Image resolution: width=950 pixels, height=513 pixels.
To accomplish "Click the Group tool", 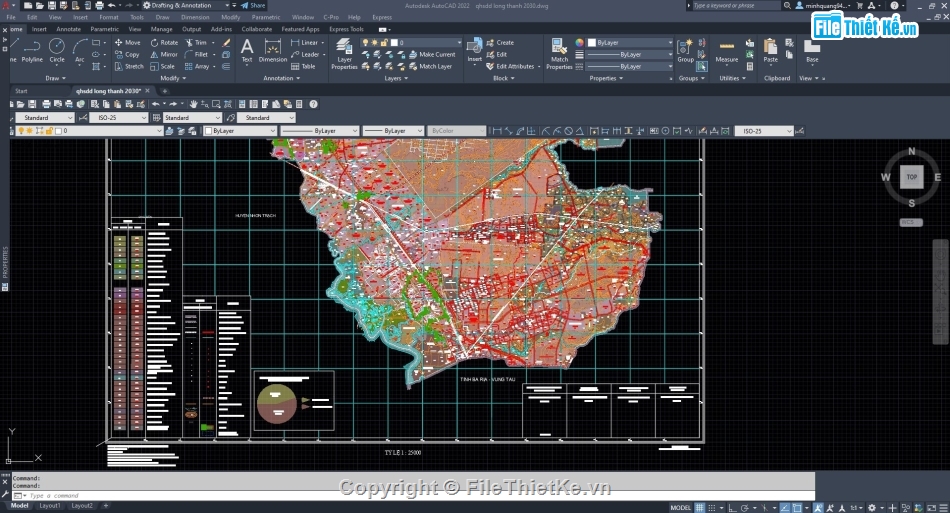I will coord(685,51).
